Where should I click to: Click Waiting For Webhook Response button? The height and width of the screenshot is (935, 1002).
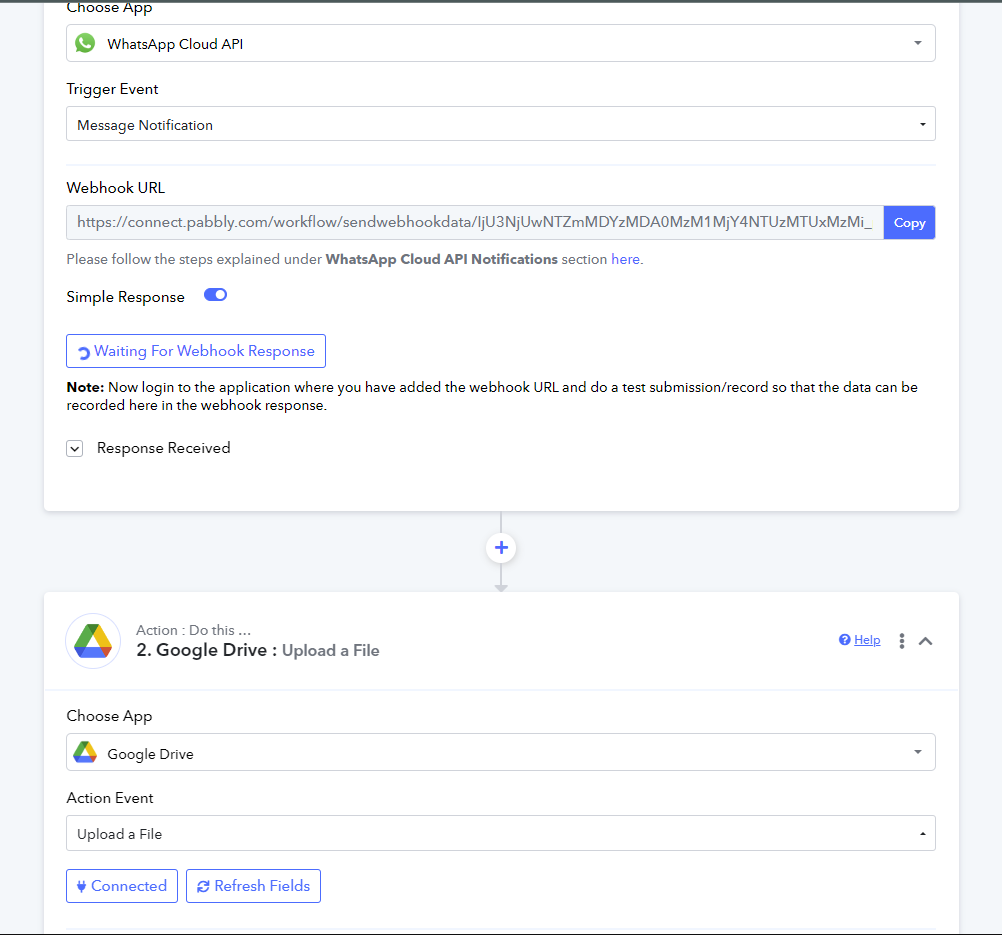pos(196,351)
